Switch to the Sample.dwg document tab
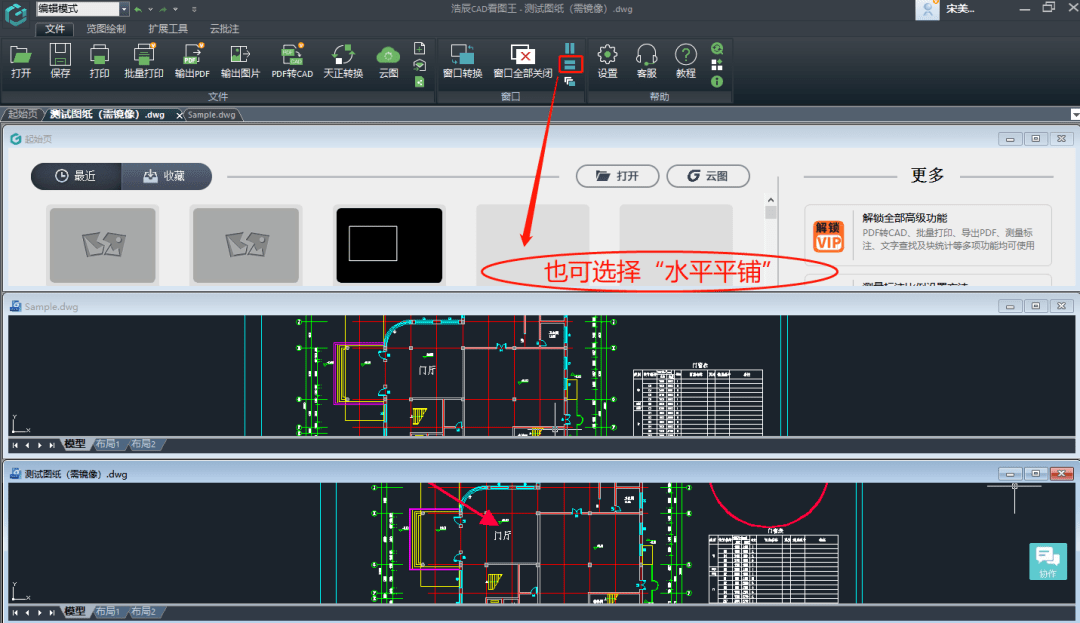Screen dimensions: 1080x623 click(211, 115)
